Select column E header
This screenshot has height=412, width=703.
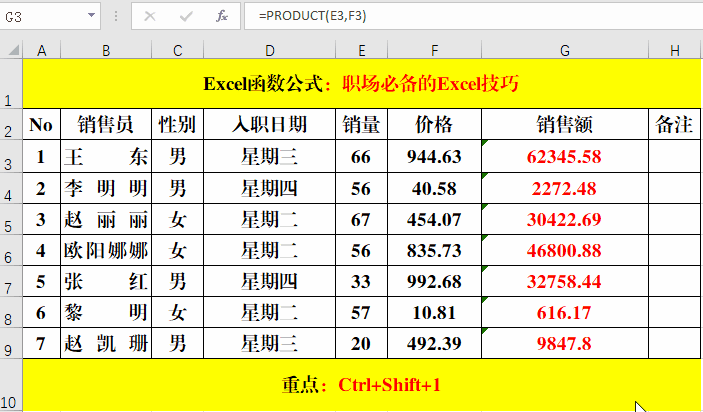(361, 50)
